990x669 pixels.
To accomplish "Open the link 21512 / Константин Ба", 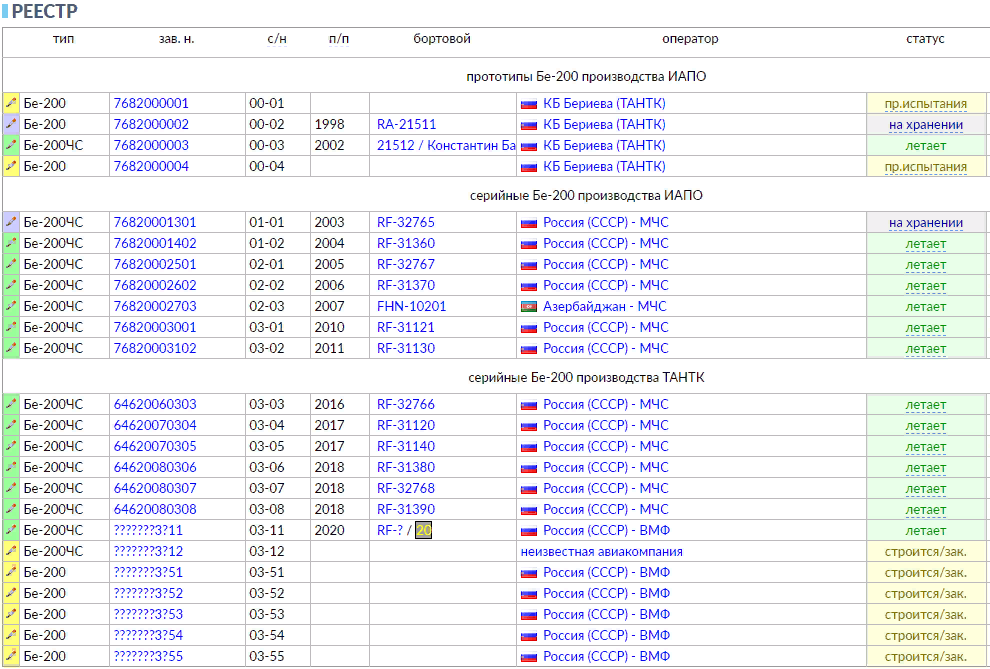I will click(446, 145).
